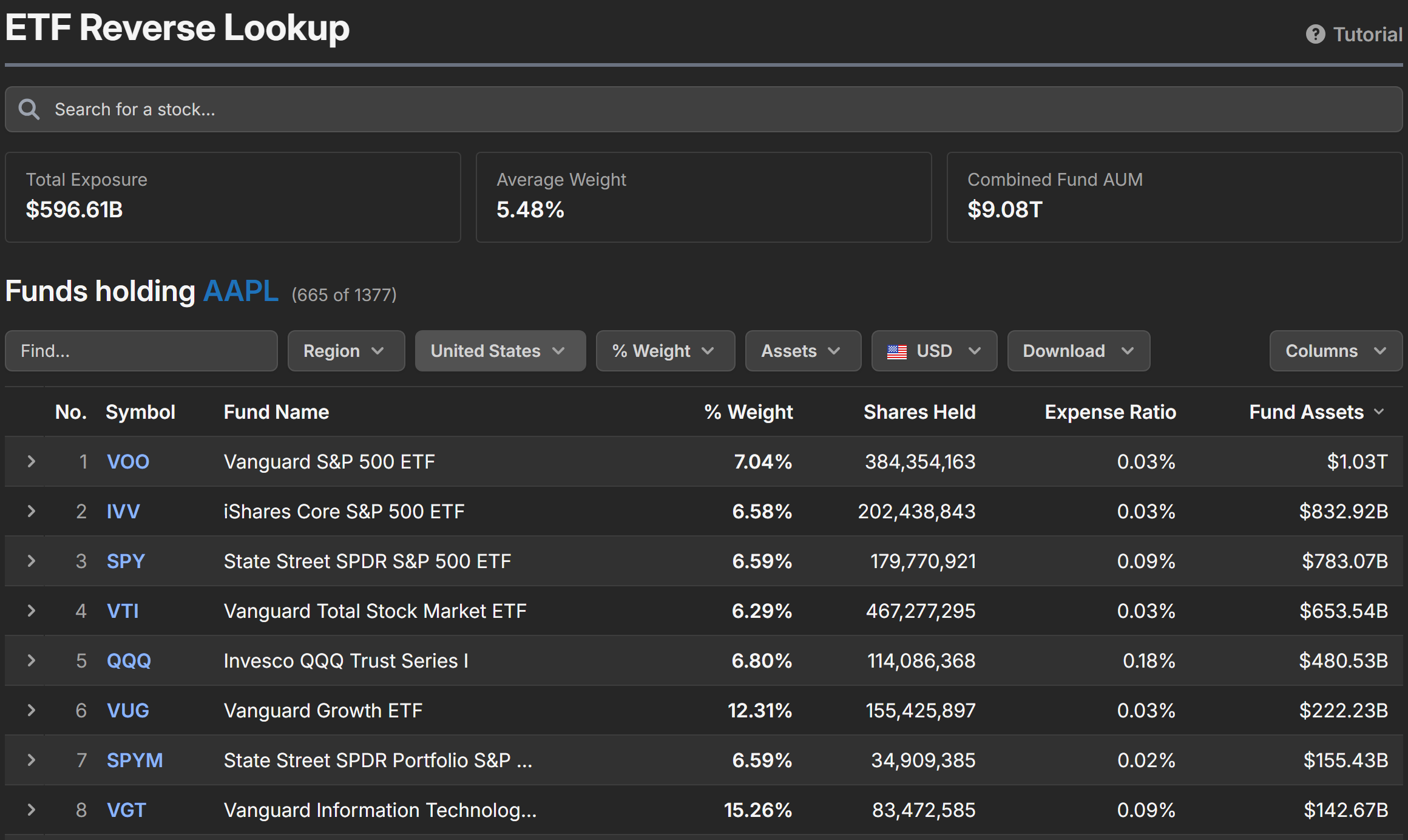
Task: Open the QQQ symbol link
Action: tap(129, 661)
